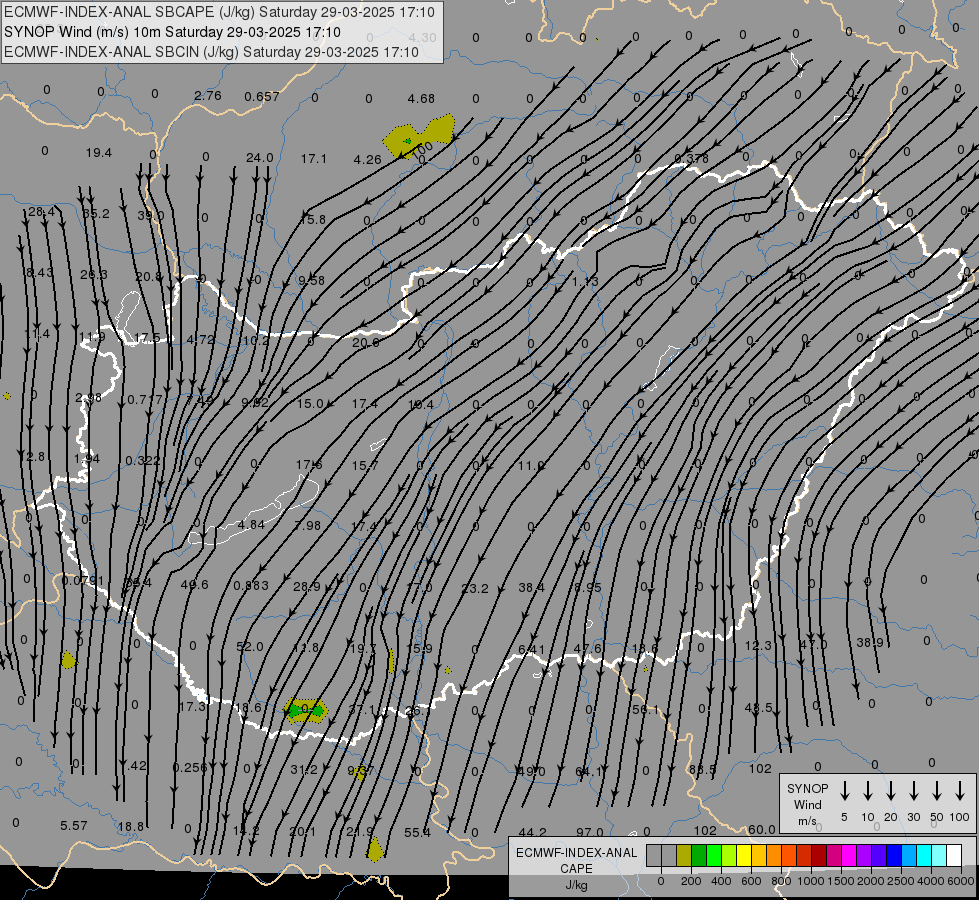
Task: Click the map value 1.13
Action: 585,281
